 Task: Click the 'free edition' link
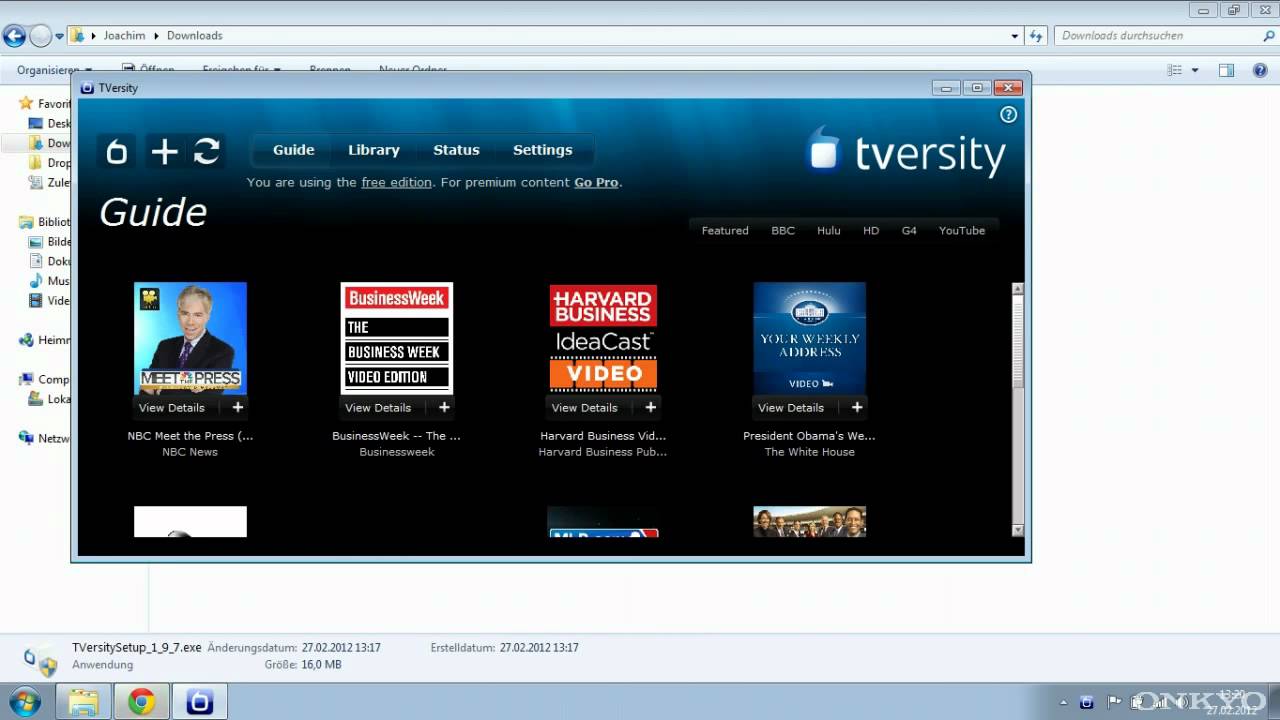[397, 182]
